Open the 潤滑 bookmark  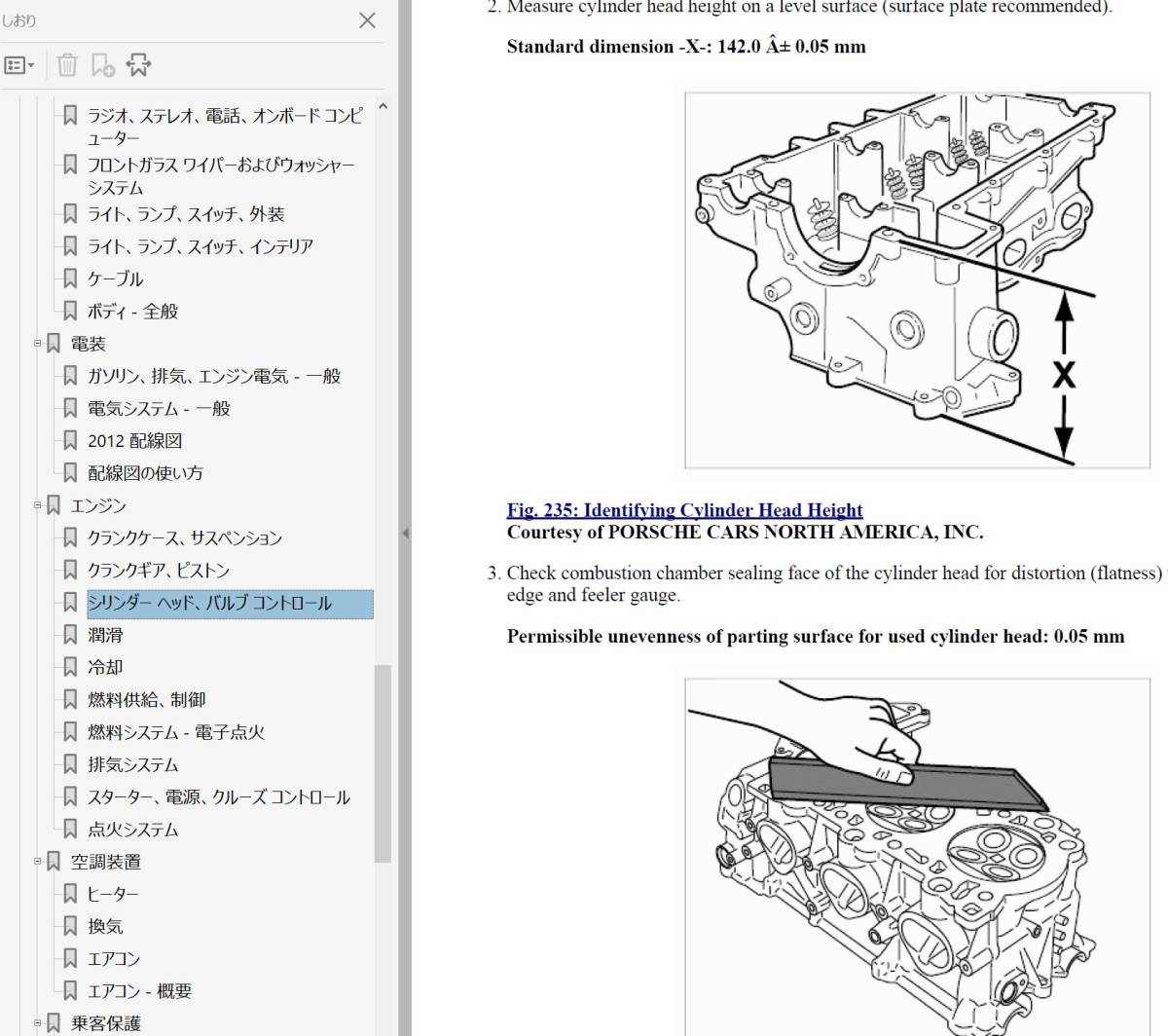pos(105,635)
